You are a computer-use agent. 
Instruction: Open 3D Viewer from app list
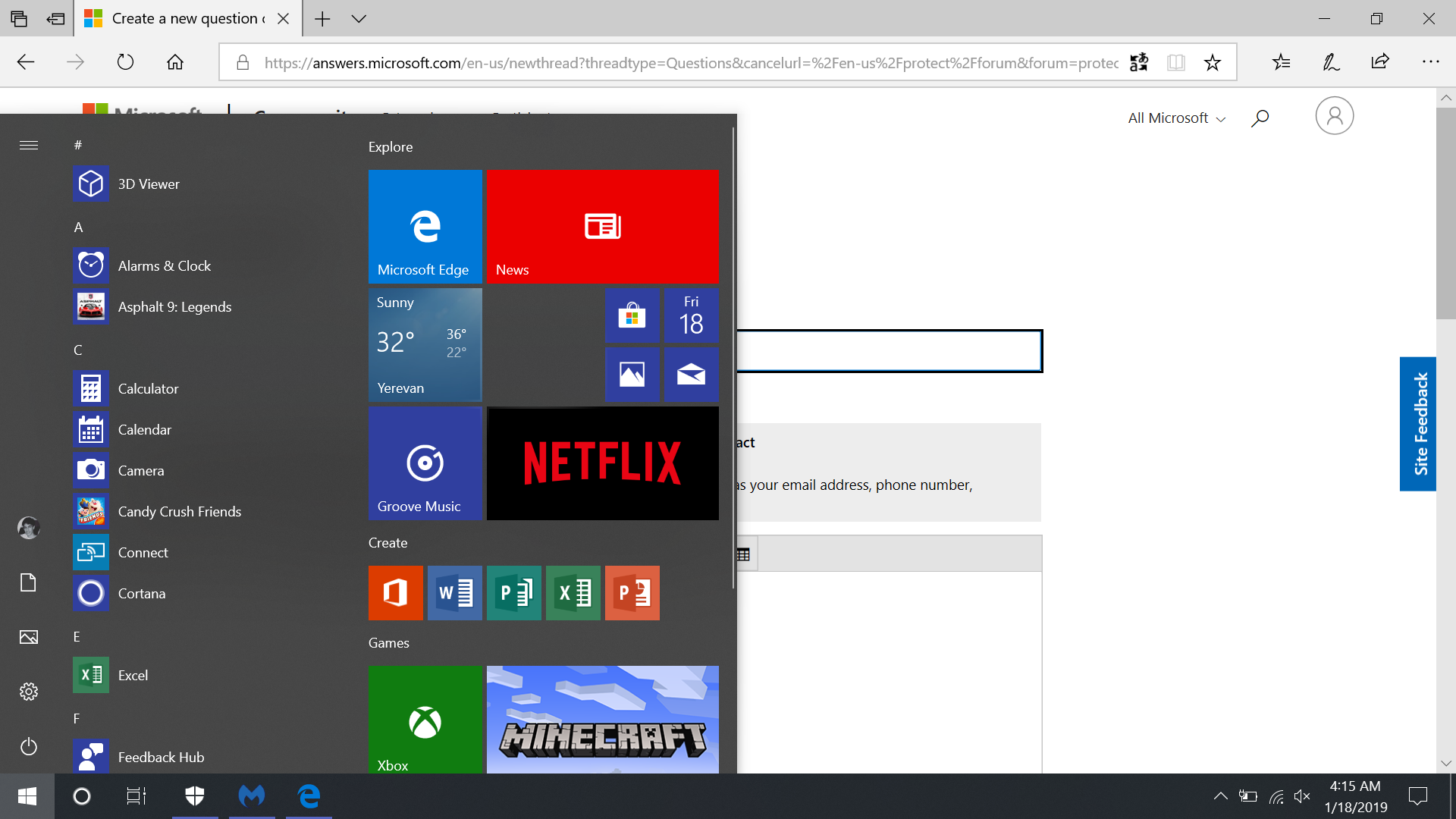click(205, 184)
